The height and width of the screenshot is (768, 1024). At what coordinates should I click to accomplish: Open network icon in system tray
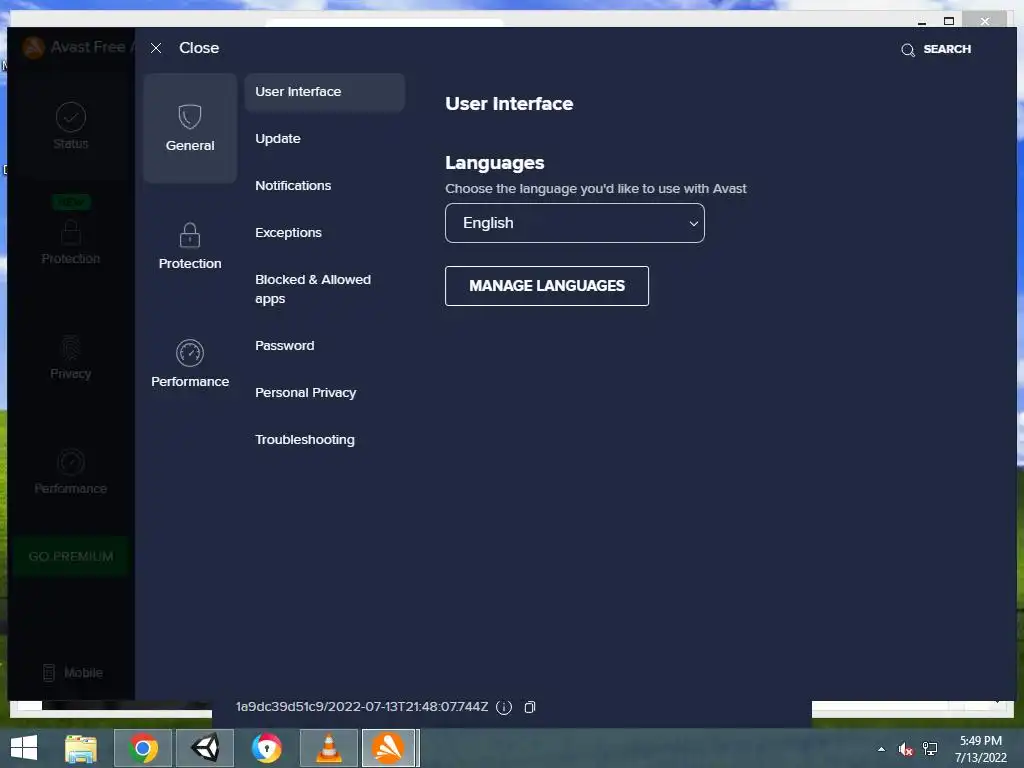point(930,749)
